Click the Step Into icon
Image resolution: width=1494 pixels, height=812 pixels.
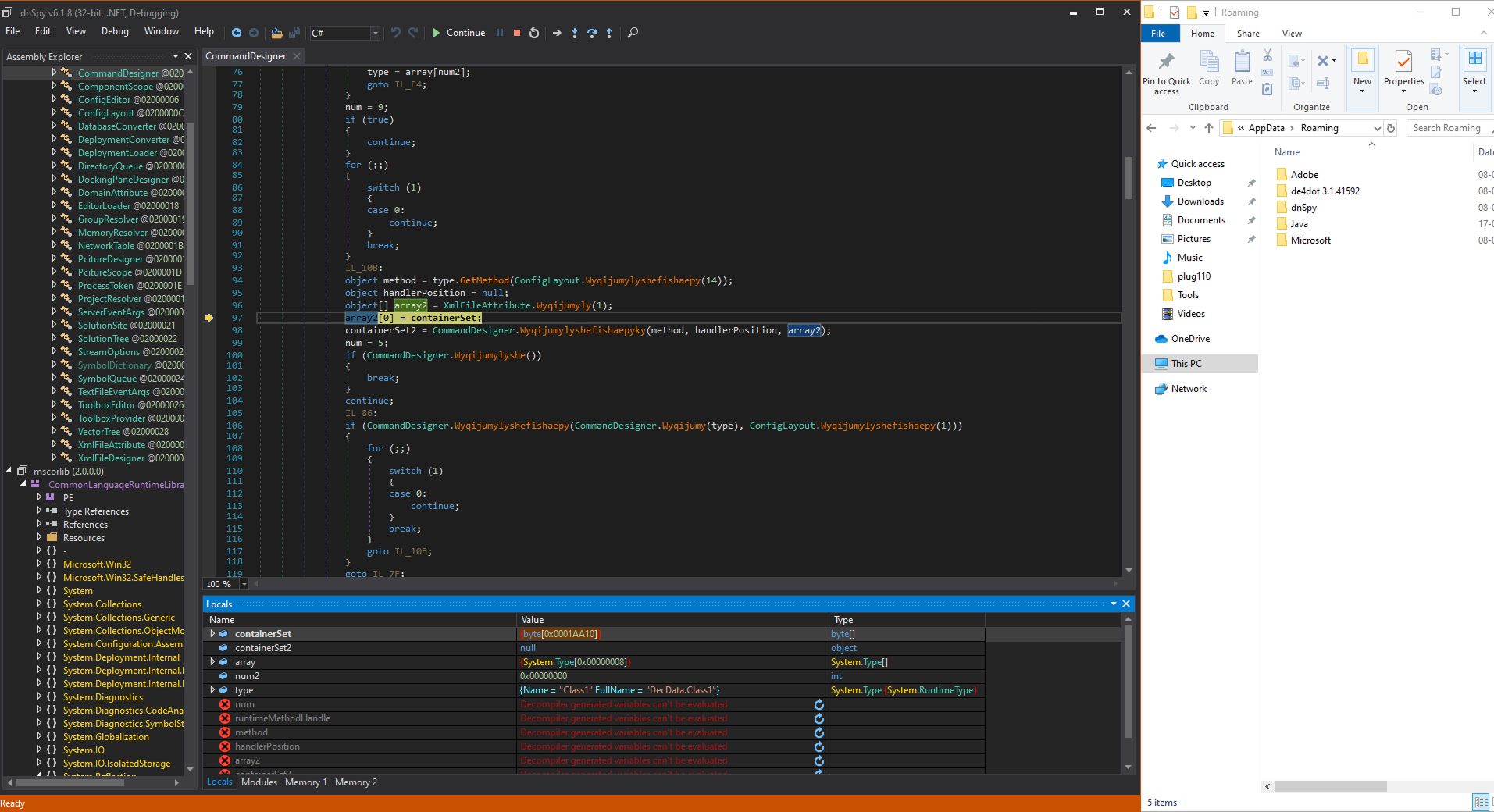575,33
